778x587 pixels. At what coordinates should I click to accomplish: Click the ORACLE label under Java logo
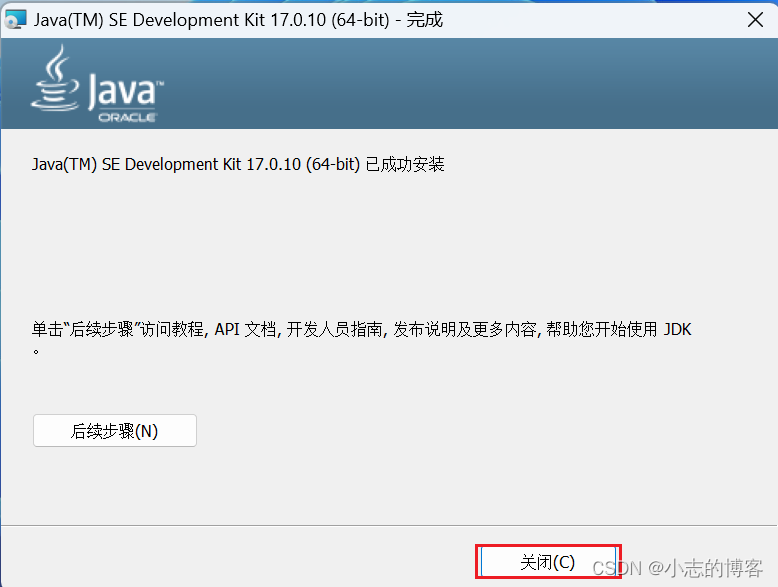pos(127,117)
